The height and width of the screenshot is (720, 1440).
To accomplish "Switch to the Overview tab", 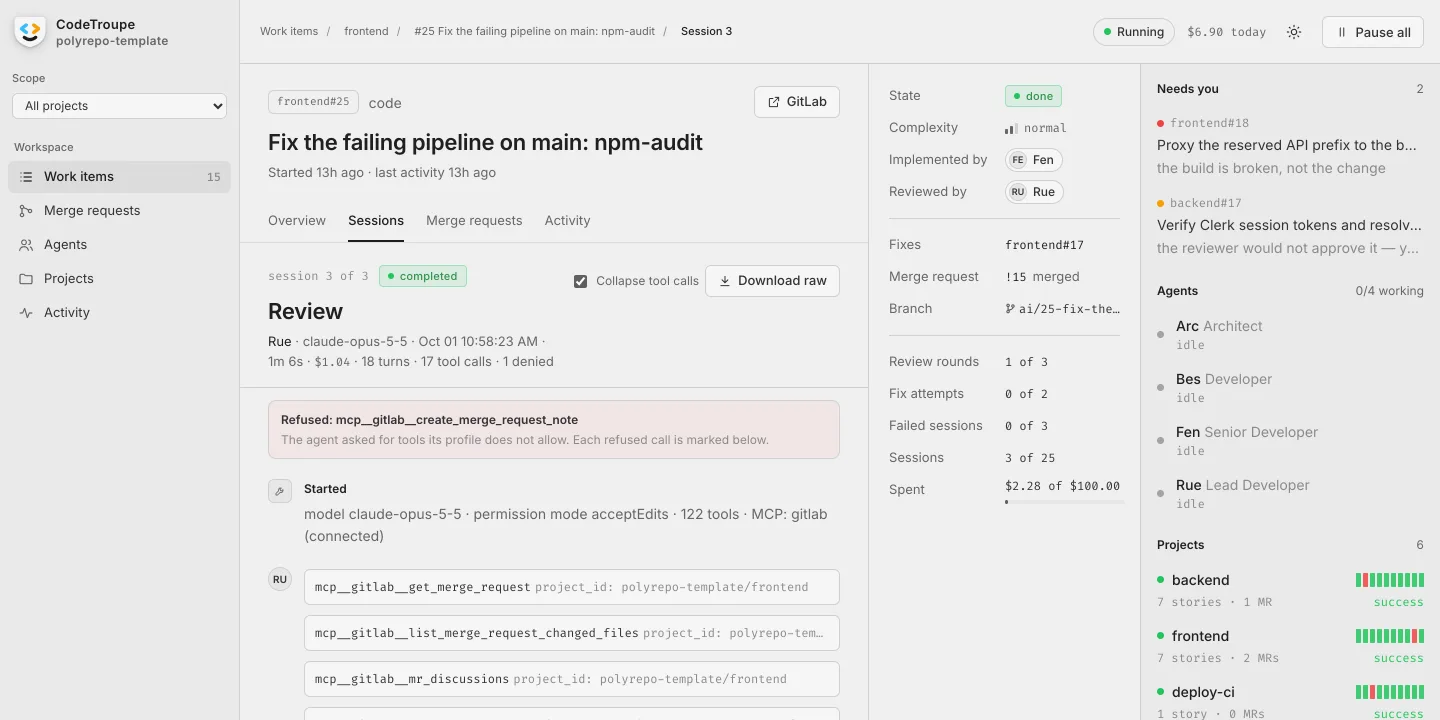I will (297, 221).
